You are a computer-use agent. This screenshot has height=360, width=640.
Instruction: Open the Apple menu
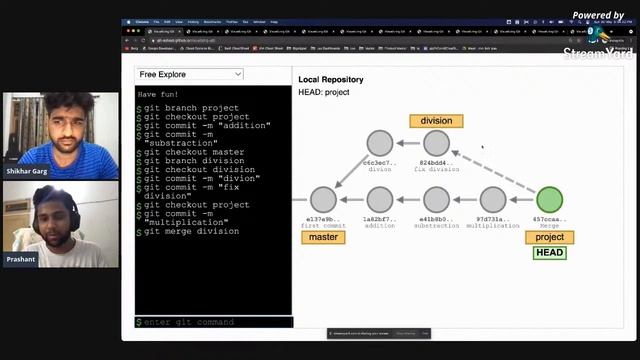click(x=129, y=22)
